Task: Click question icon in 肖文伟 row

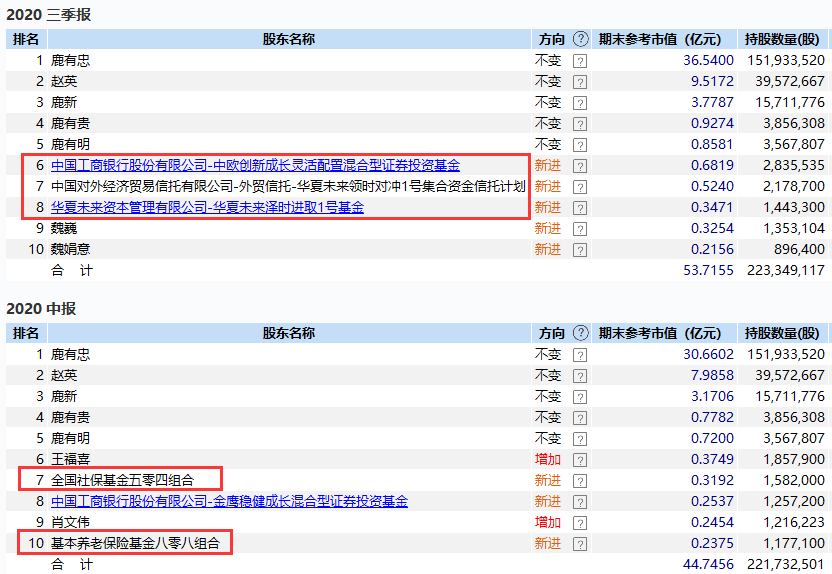Action: [x=580, y=523]
